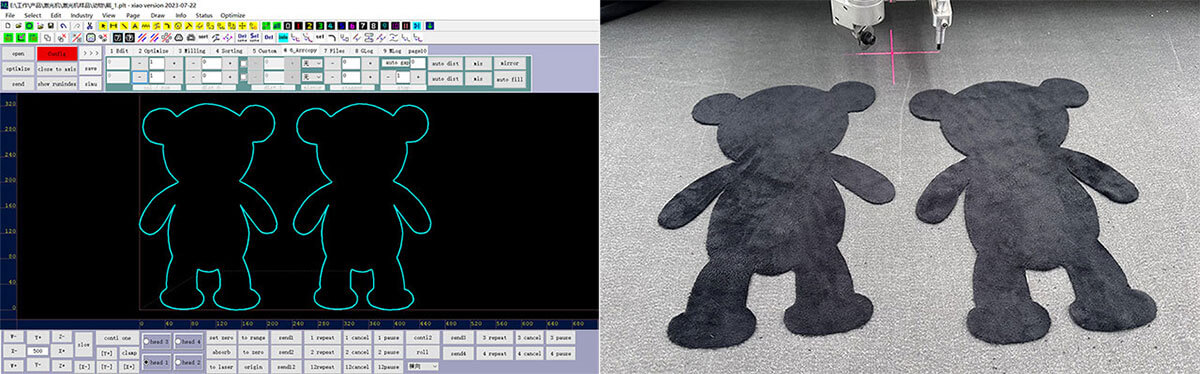This screenshot has height=374, width=1200.
Task: Click the '3 cancel' button
Action: tap(529, 338)
